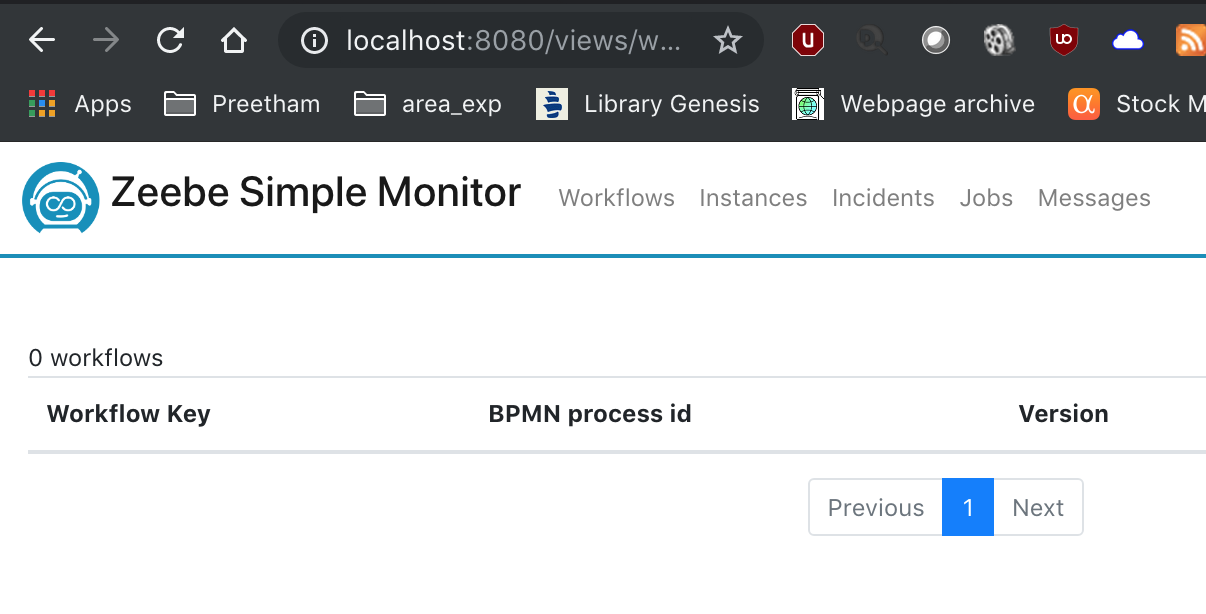
Task: Open the Apps shortcut on the bookmarks bar
Action: tap(79, 103)
